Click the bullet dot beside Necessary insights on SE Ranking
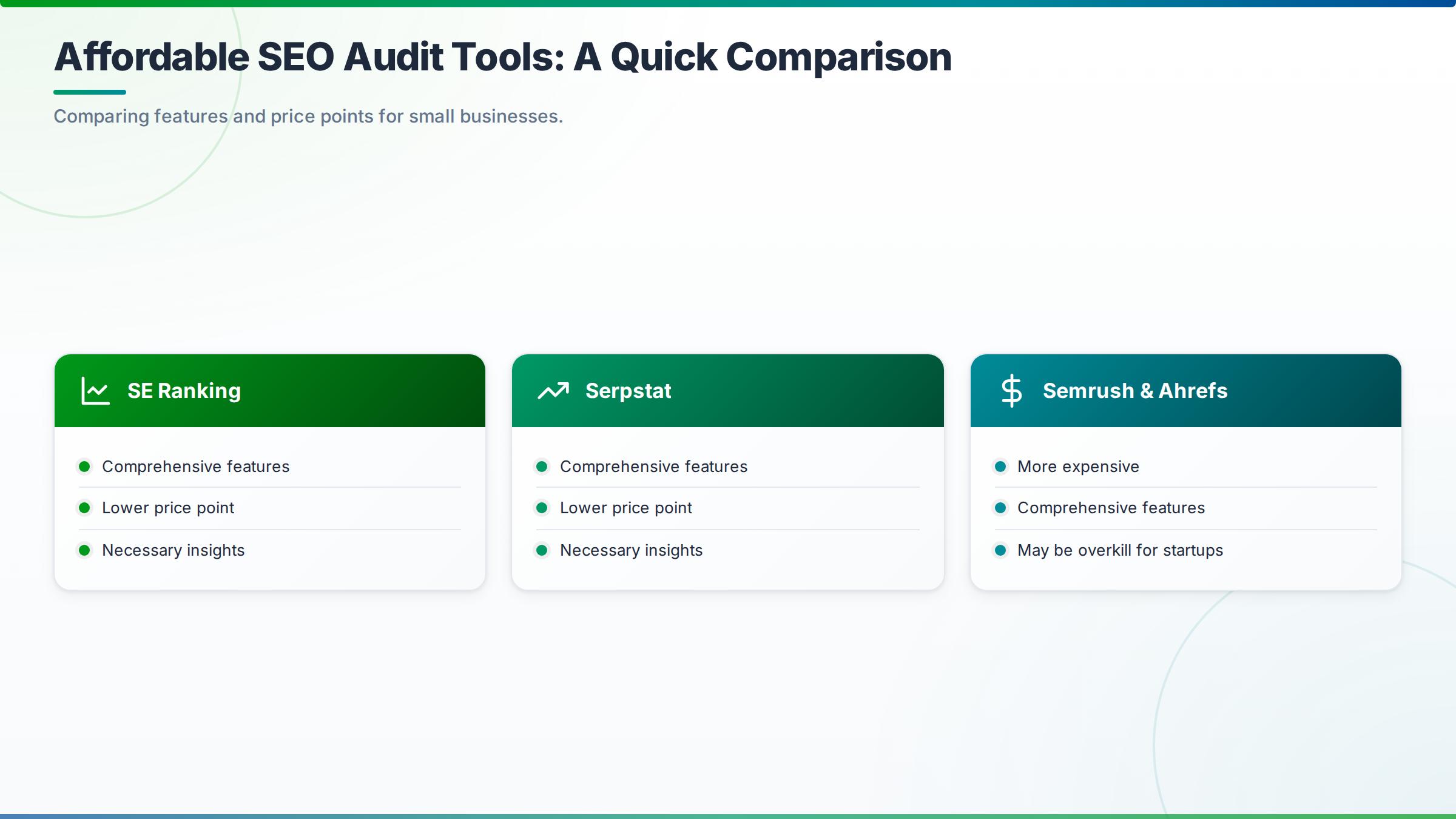Screen dimensions: 1456x819 tap(84, 551)
